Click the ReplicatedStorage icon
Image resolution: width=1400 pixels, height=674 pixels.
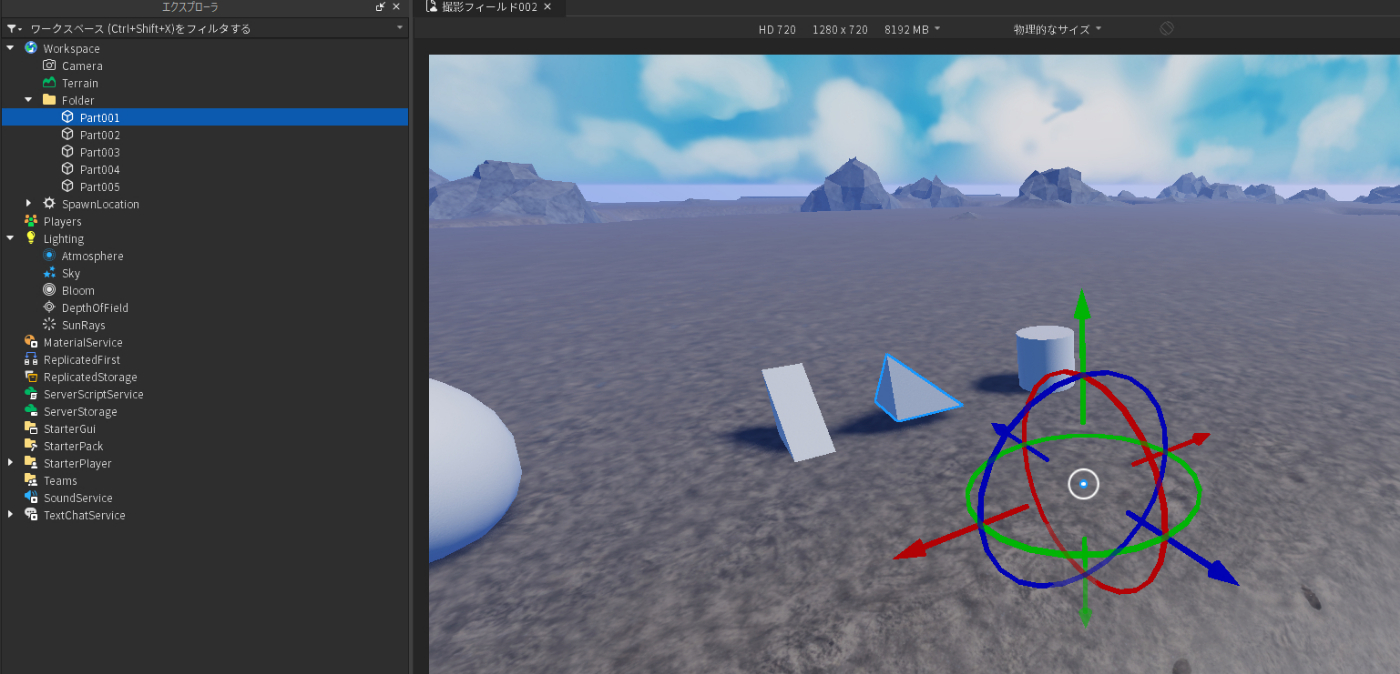(31, 377)
